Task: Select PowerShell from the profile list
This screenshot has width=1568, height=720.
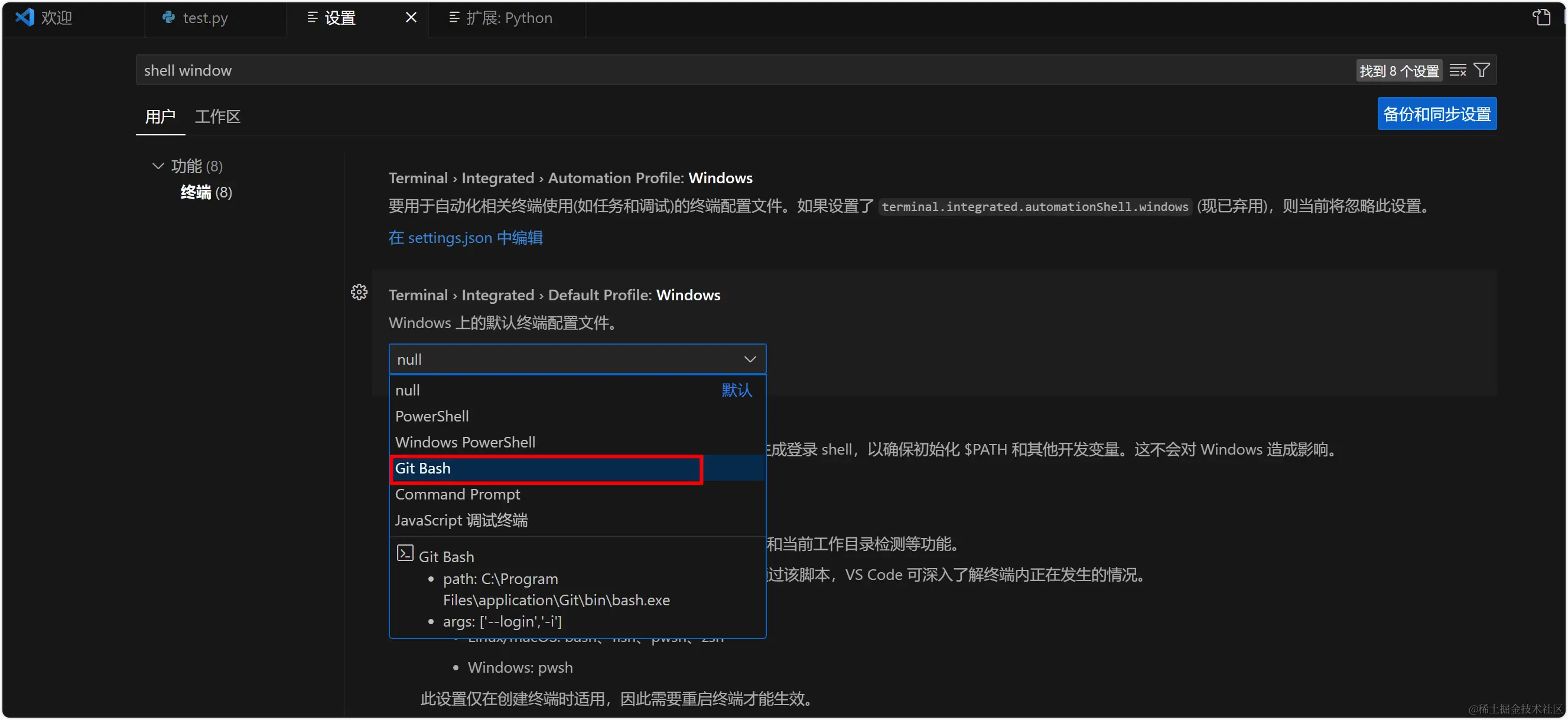Action: (431, 416)
